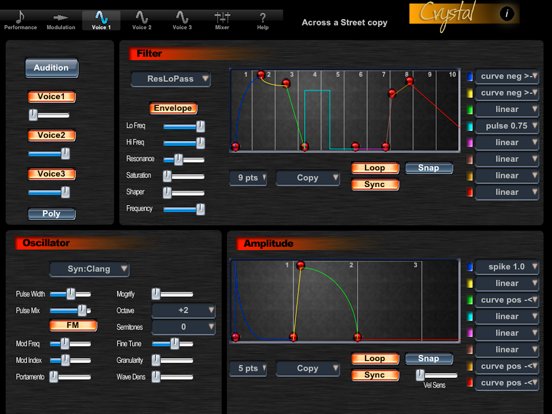Toggle the amplitude Snap button
The width and height of the screenshot is (552, 414).
(x=429, y=359)
